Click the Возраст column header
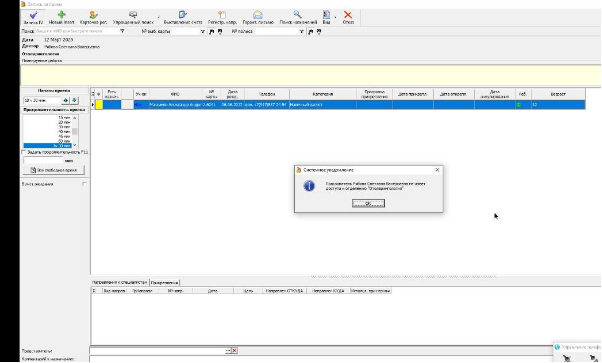 point(558,94)
